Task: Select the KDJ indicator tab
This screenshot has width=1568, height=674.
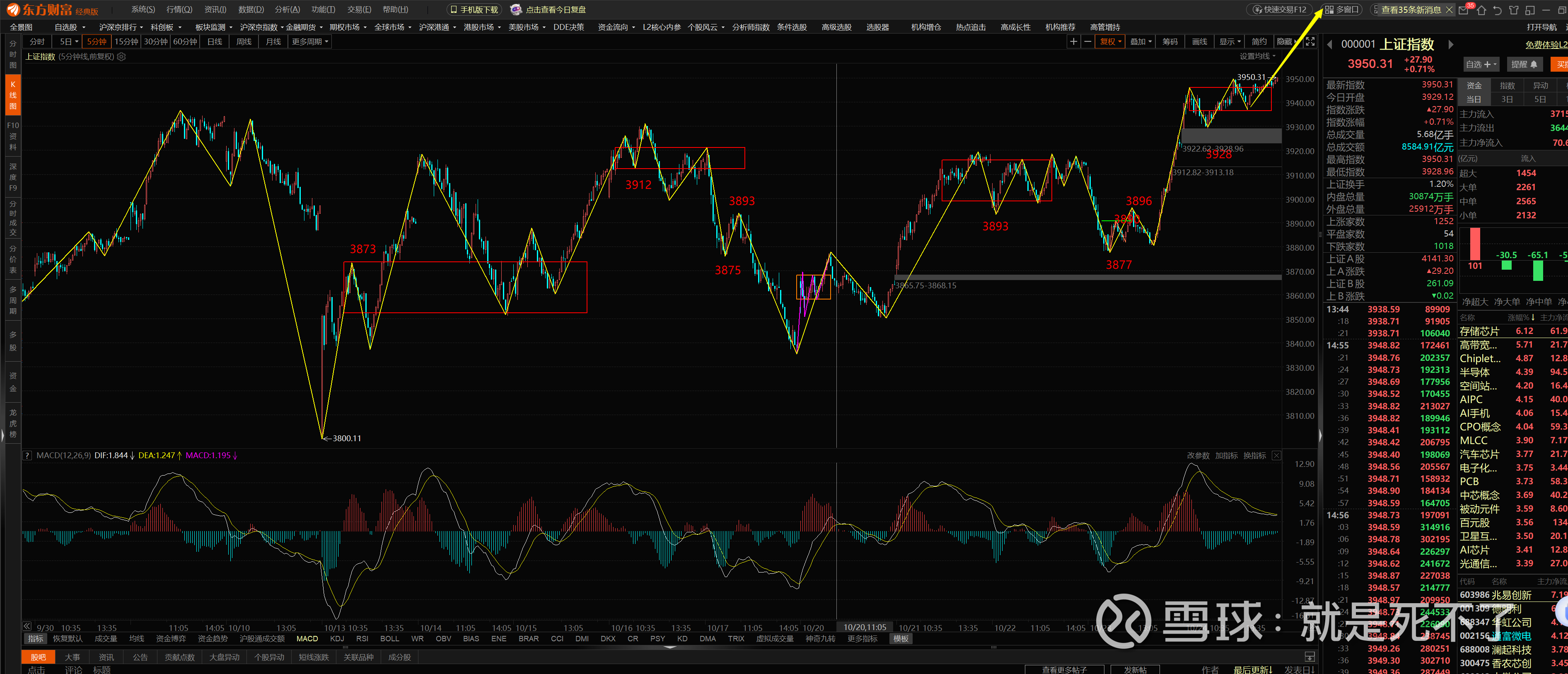Action: coord(337,639)
